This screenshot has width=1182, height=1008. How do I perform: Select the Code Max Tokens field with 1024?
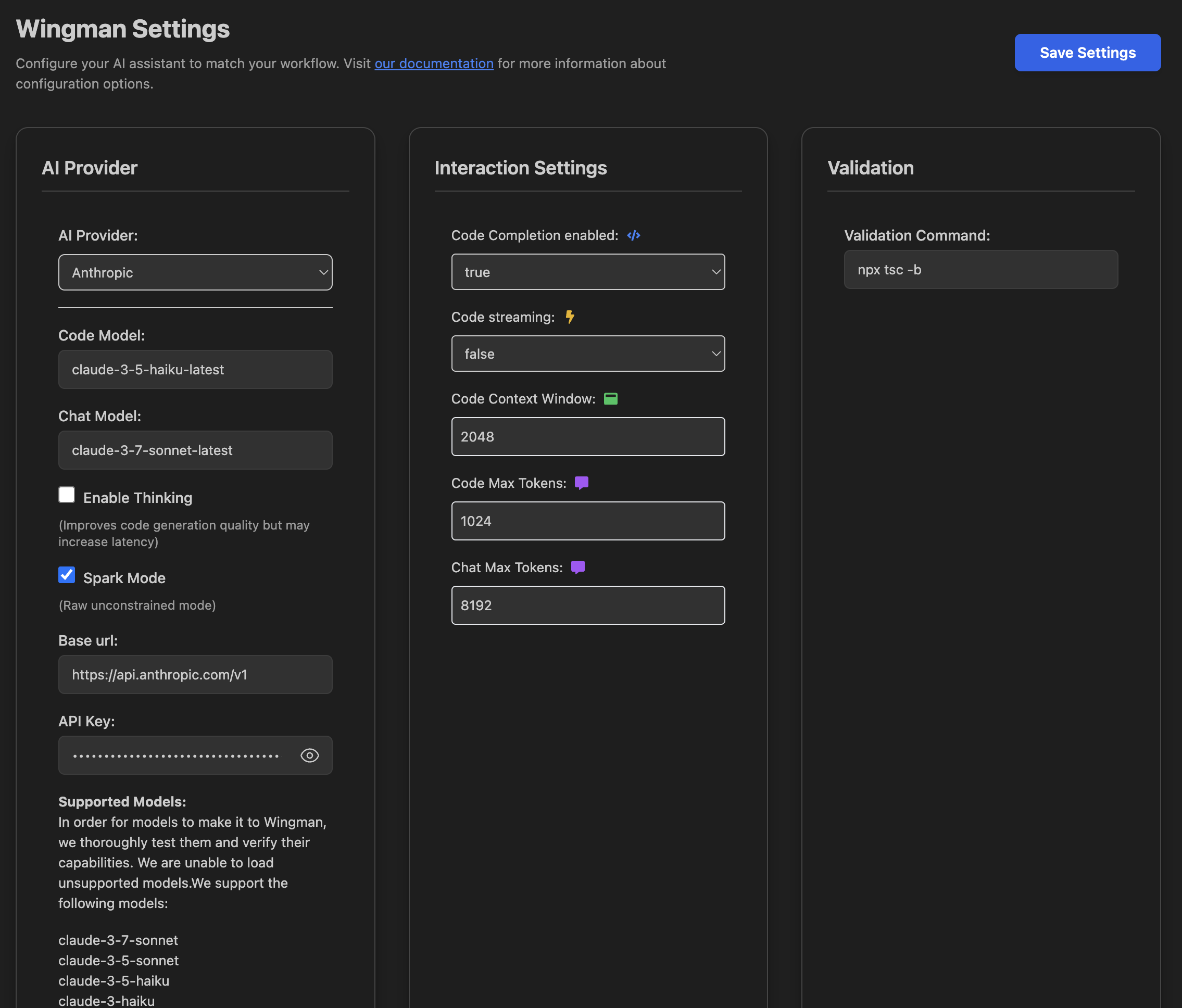587,521
